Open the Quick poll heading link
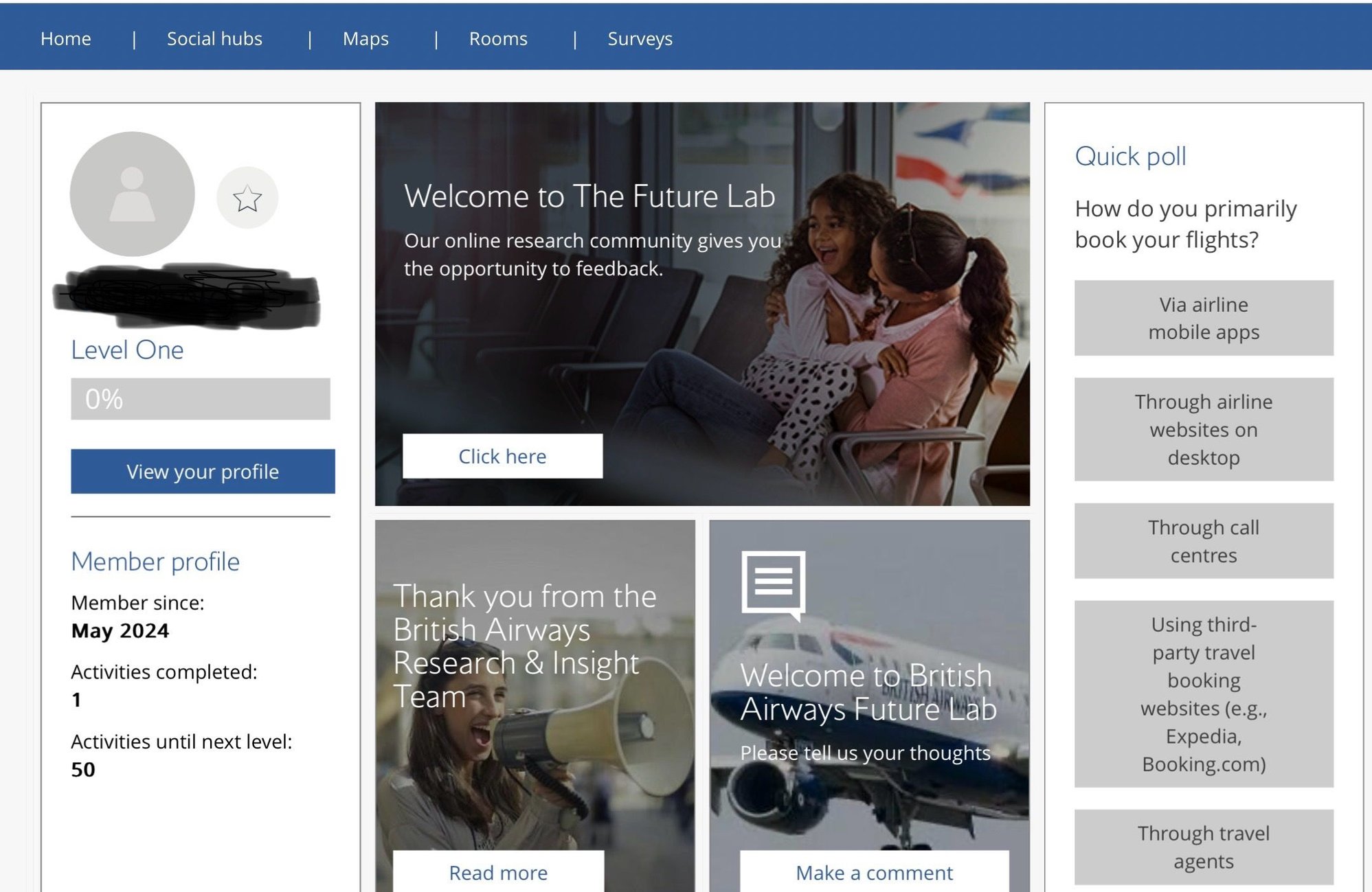Screen dimensions: 1372x892 1129,156
